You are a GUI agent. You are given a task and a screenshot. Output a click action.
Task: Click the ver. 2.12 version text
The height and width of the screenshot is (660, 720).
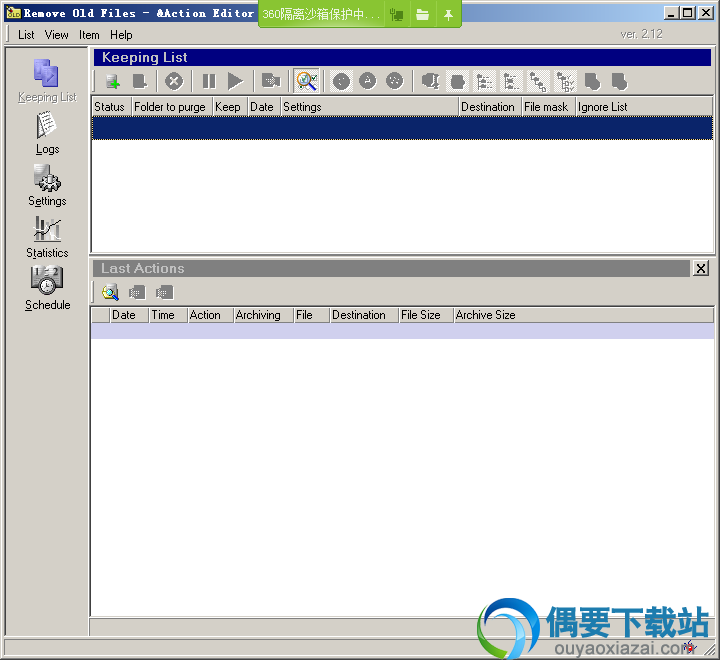pos(641,34)
